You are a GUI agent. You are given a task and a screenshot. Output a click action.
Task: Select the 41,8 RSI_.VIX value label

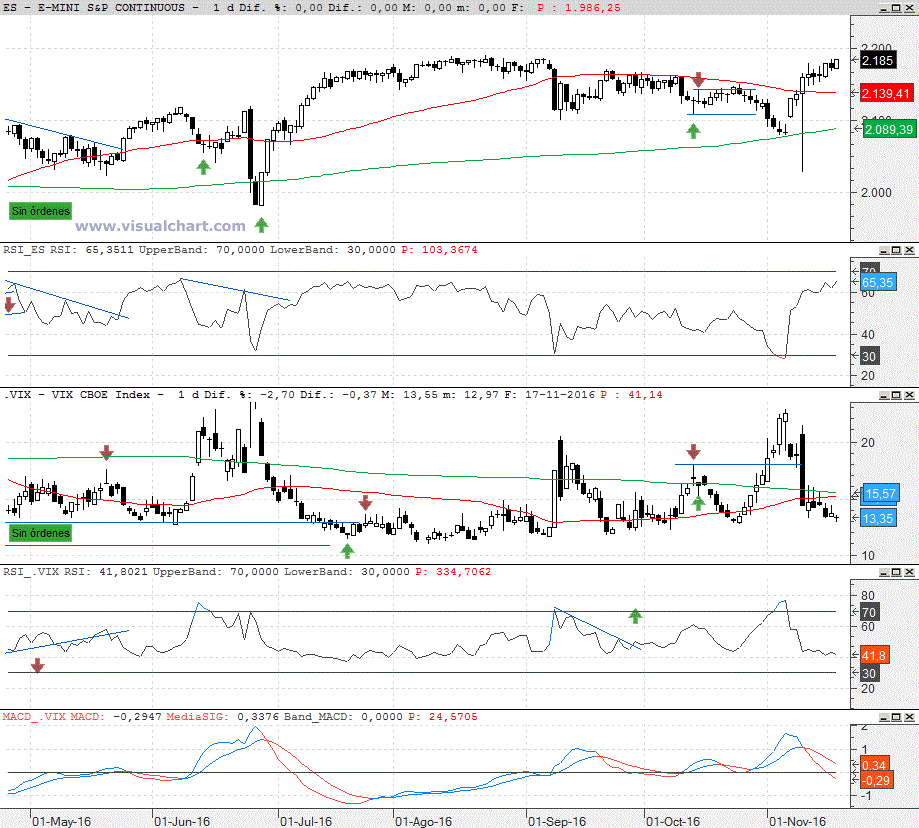pyautogui.click(x=874, y=655)
